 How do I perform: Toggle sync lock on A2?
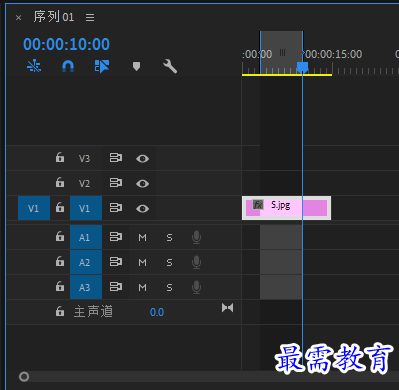[116, 262]
